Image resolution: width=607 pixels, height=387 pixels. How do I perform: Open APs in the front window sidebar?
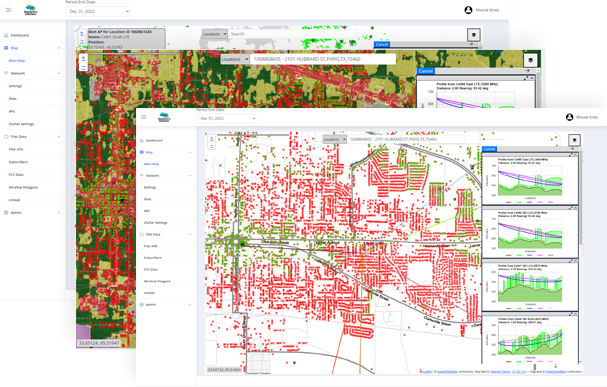click(x=147, y=211)
